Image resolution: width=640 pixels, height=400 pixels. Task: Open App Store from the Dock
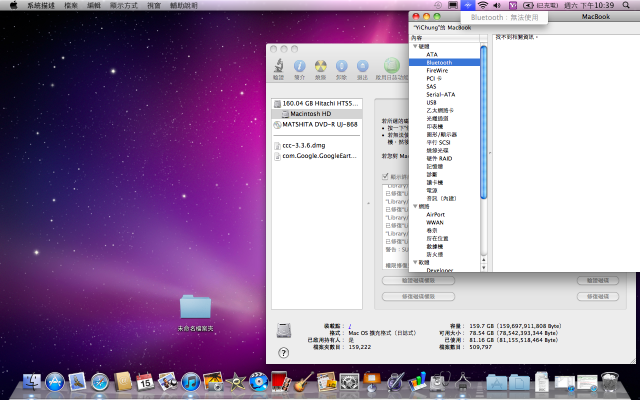coord(55,382)
